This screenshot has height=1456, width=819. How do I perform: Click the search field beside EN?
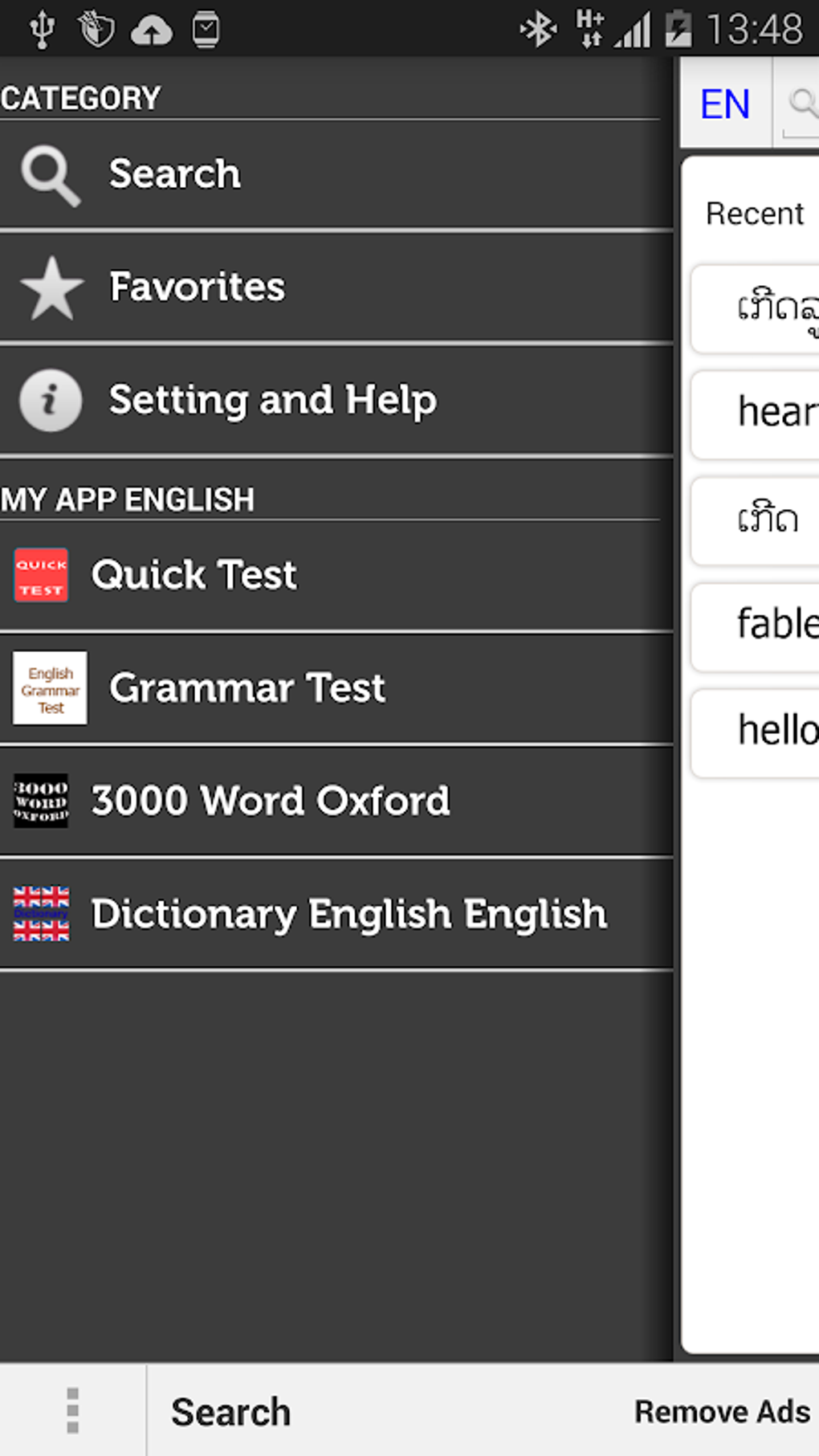800,104
